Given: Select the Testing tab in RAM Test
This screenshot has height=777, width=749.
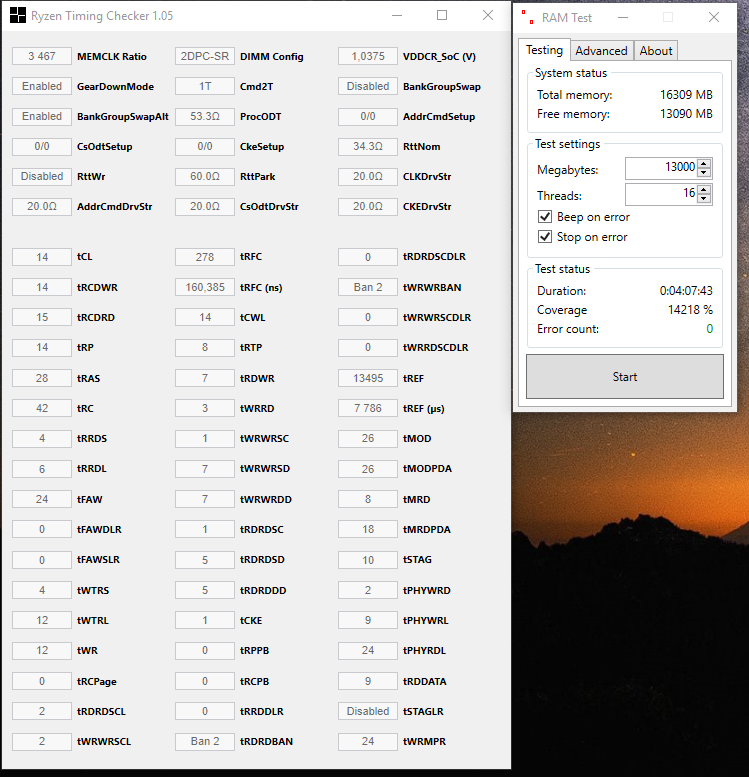Looking at the screenshot, I should click(544, 50).
